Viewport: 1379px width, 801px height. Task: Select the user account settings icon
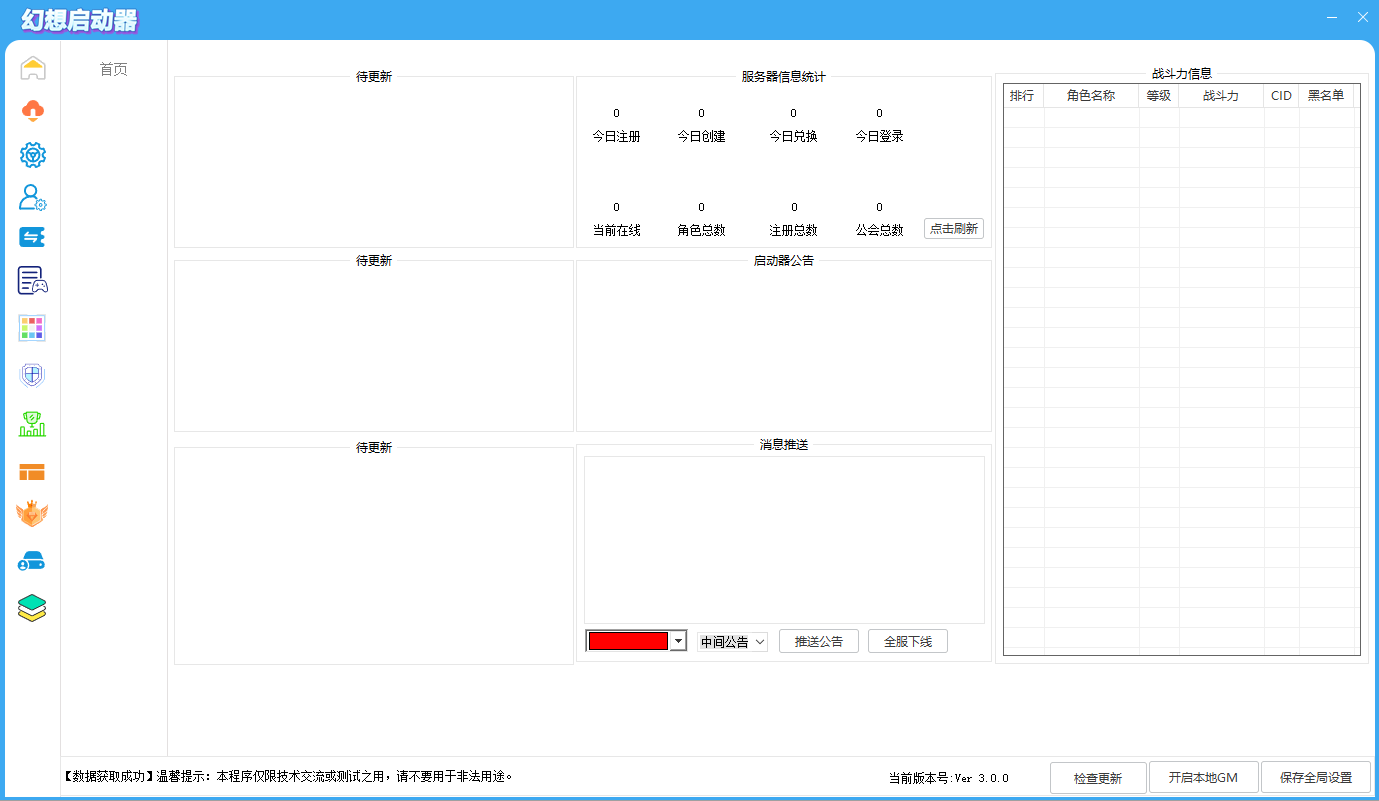(x=33, y=197)
